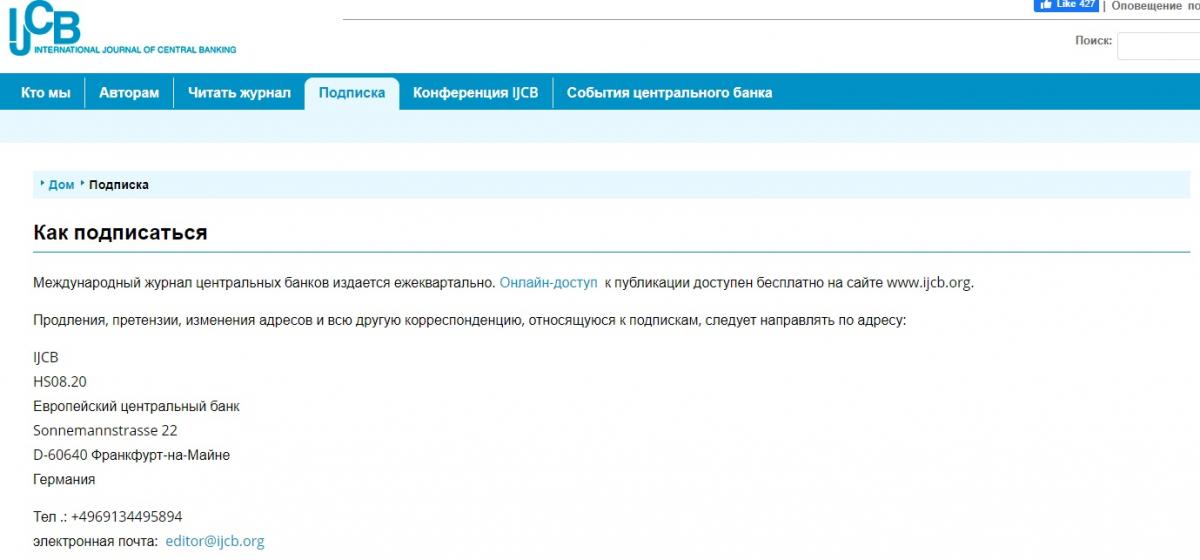Click the Дом breadcrumb link
1200x560 pixels.
(61, 185)
